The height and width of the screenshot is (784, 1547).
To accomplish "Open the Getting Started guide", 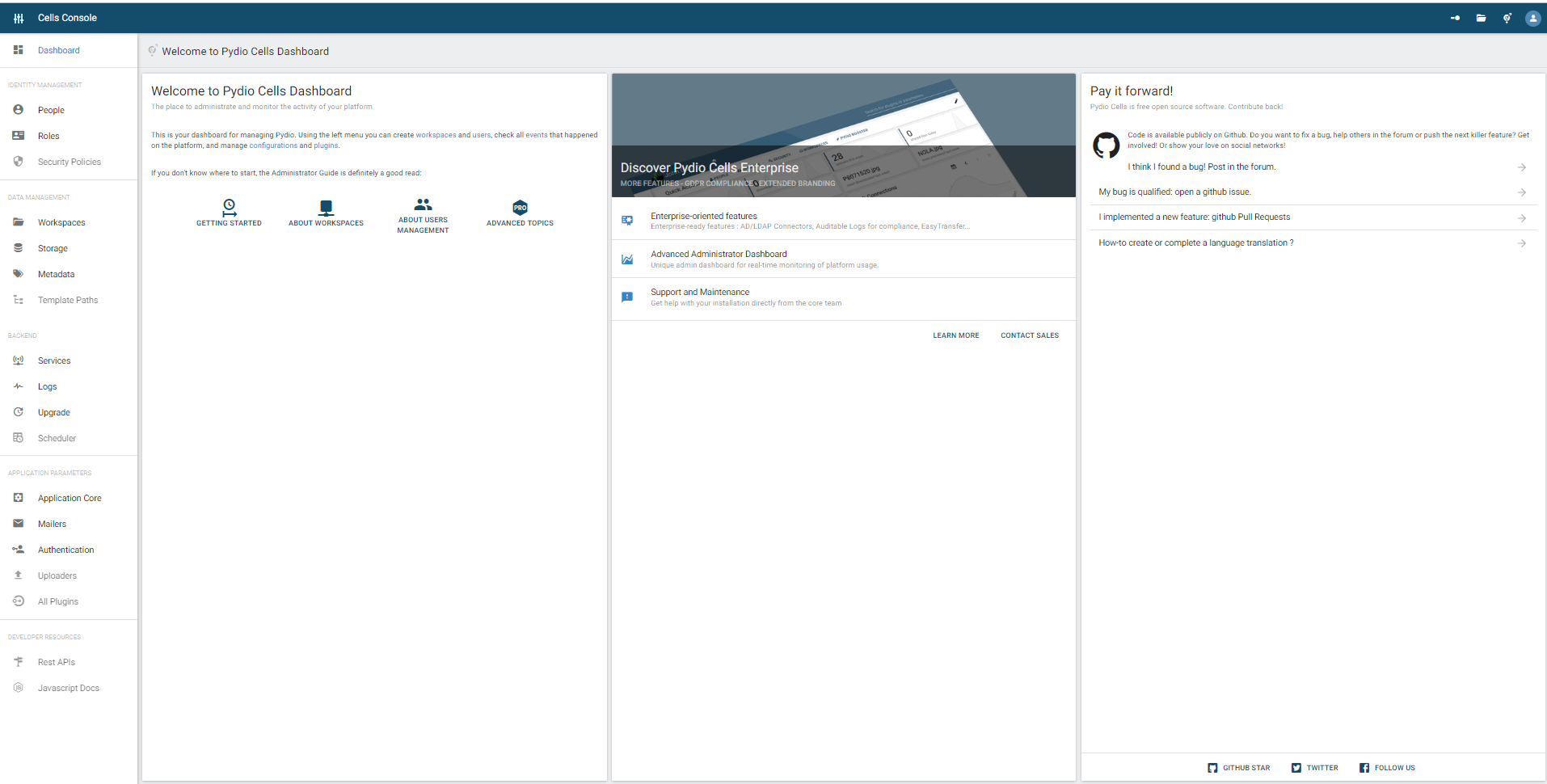I will (229, 213).
